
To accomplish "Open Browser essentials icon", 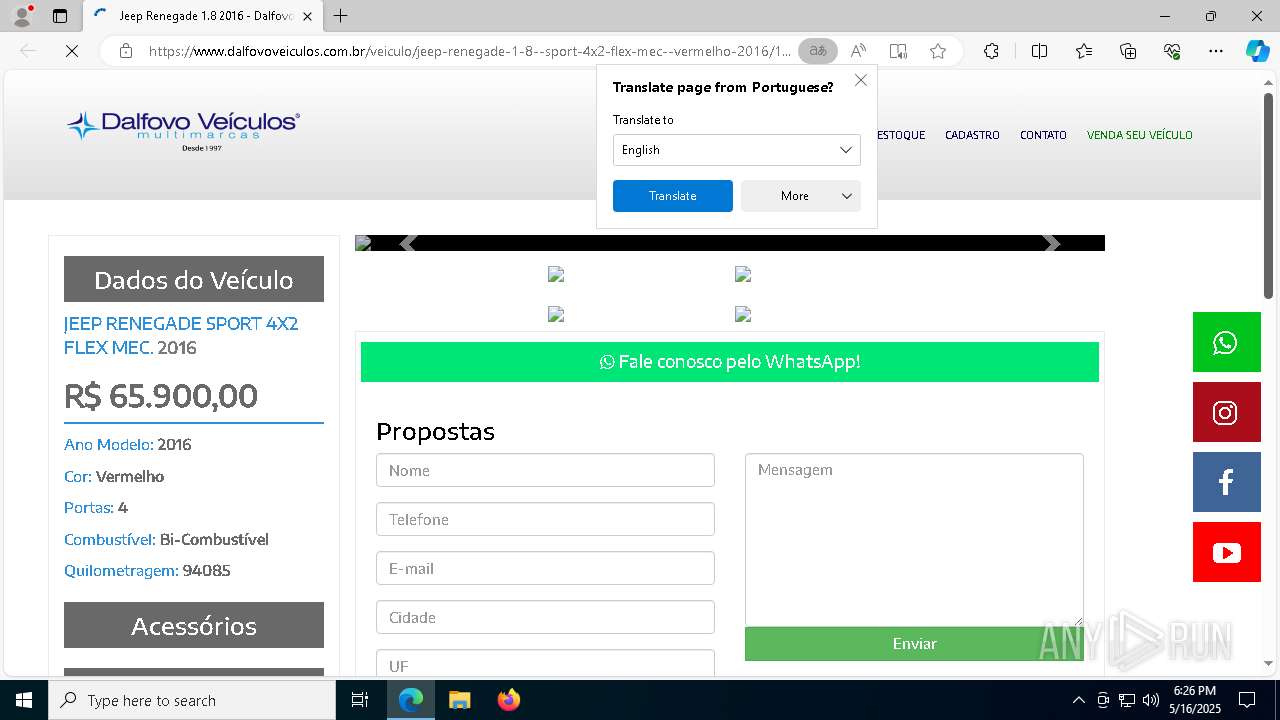I will tap(1172, 51).
